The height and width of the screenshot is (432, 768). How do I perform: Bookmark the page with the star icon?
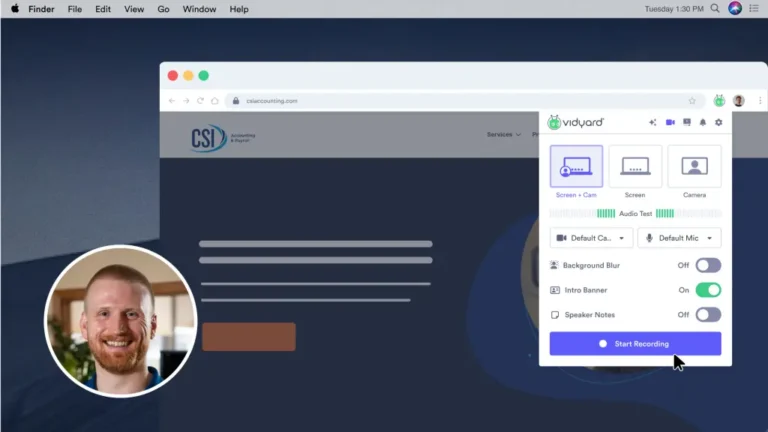[x=692, y=101]
